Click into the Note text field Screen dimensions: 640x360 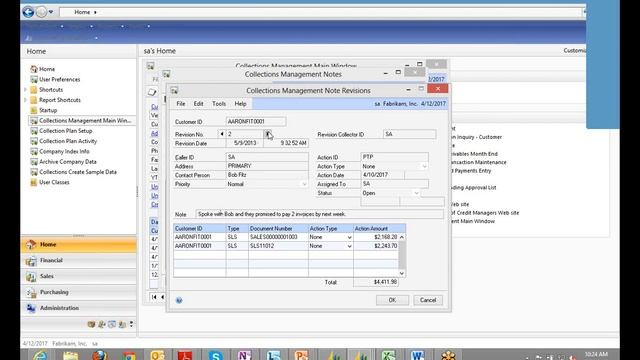[x=320, y=214]
